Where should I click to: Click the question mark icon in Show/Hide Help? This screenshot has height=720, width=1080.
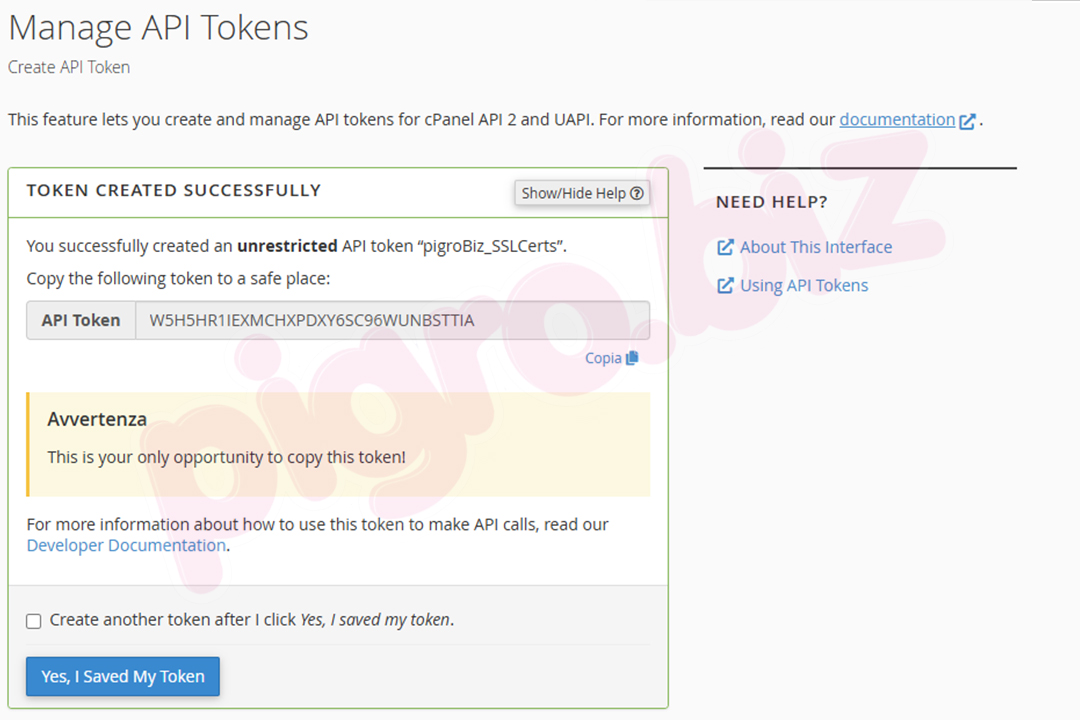pos(636,193)
